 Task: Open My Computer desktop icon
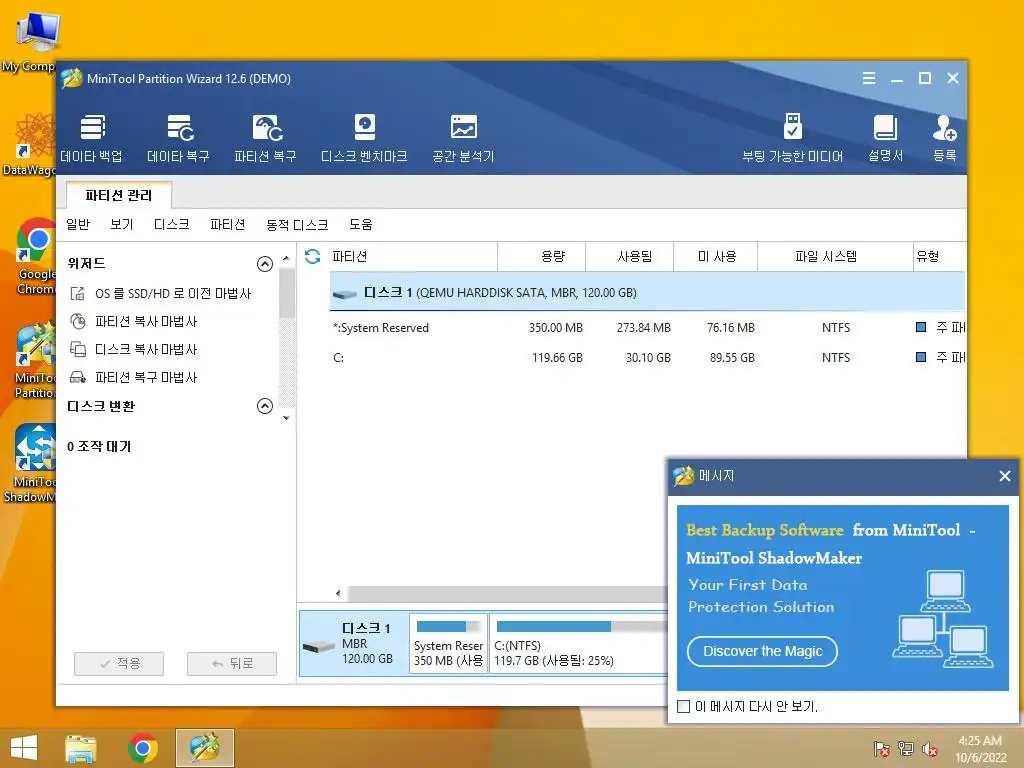pyautogui.click(x=31, y=41)
